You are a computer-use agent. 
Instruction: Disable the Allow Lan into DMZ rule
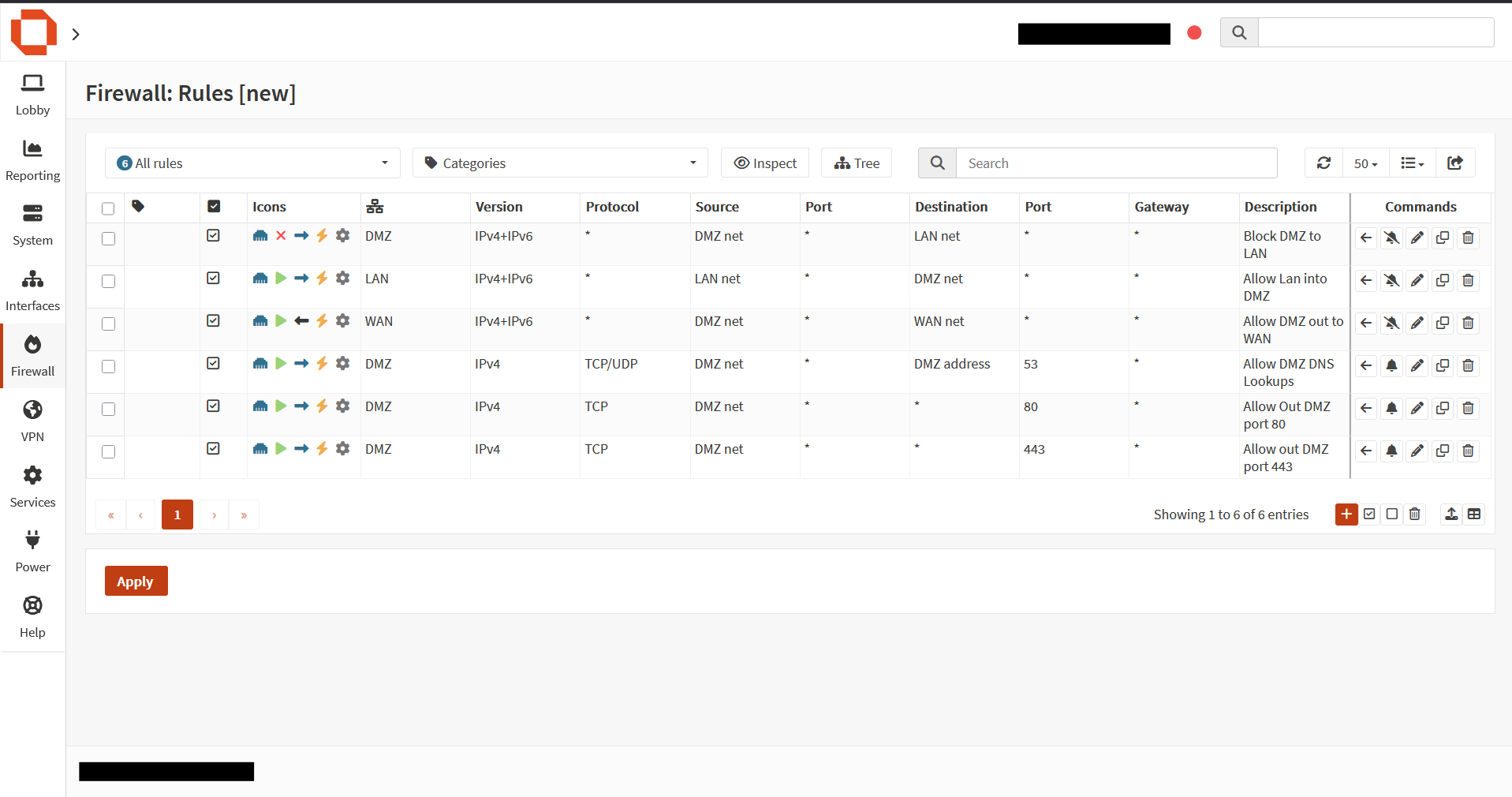[214, 279]
